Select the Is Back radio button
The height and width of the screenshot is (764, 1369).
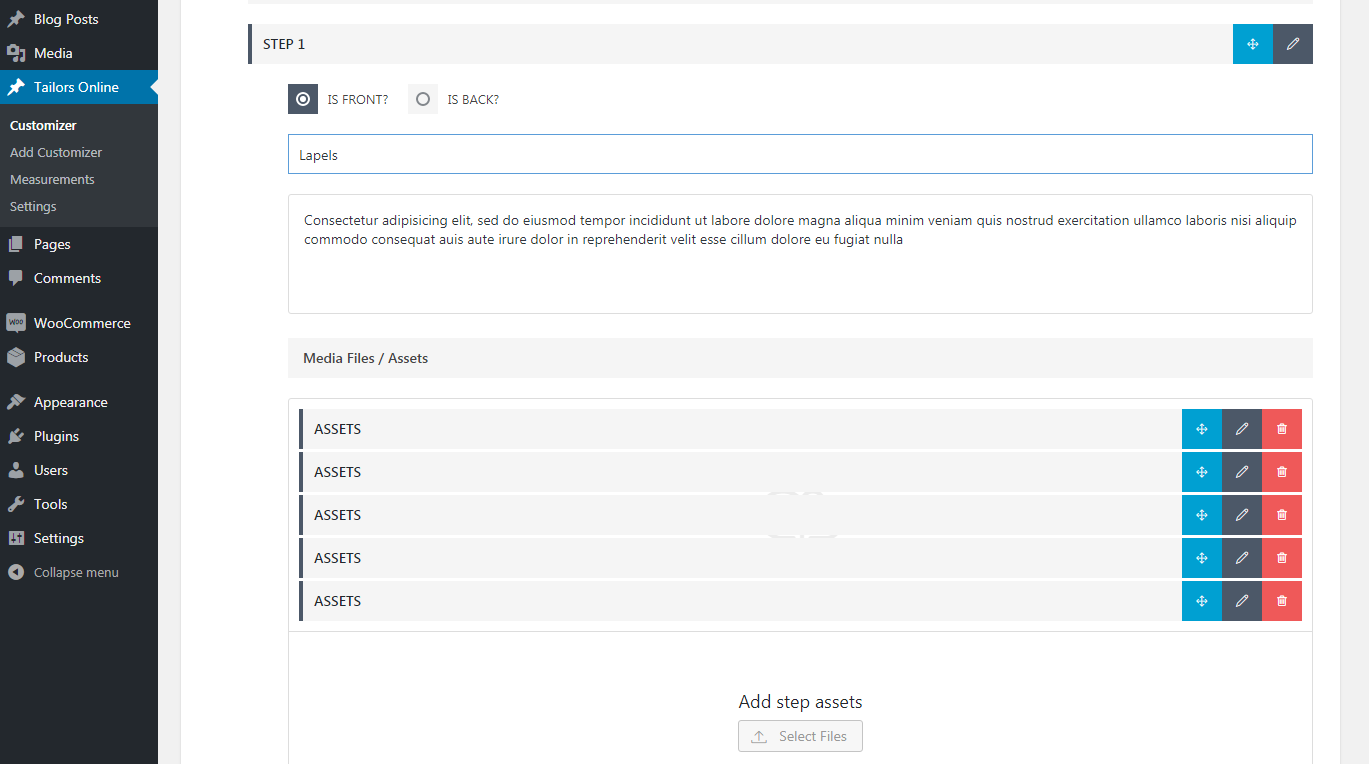(423, 99)
